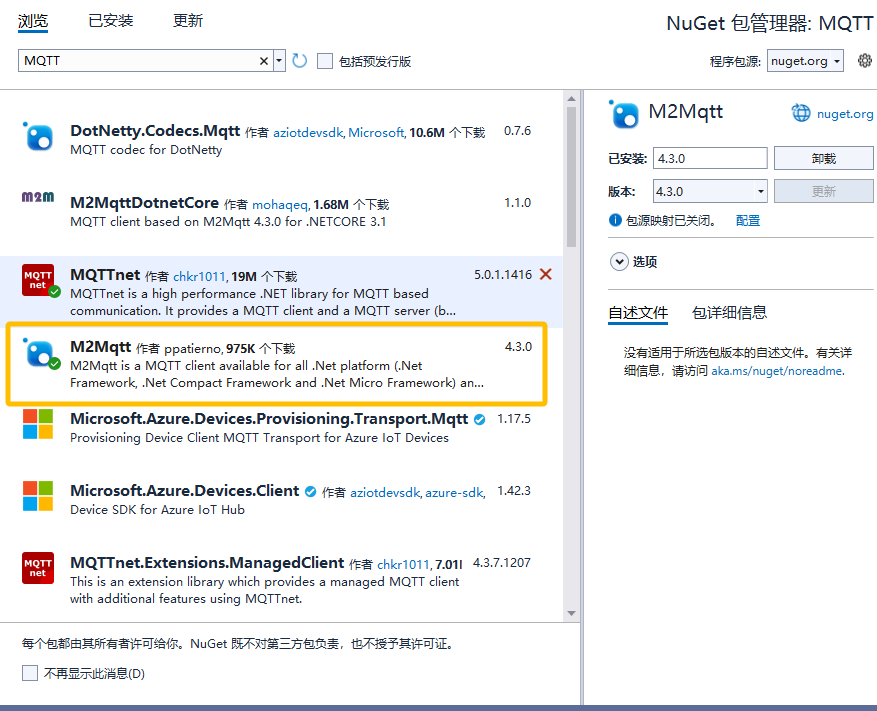Open the 程序包源 nuget.org dropdown
The height and width of the screenshot is (711, 877).
click(805, 61)
